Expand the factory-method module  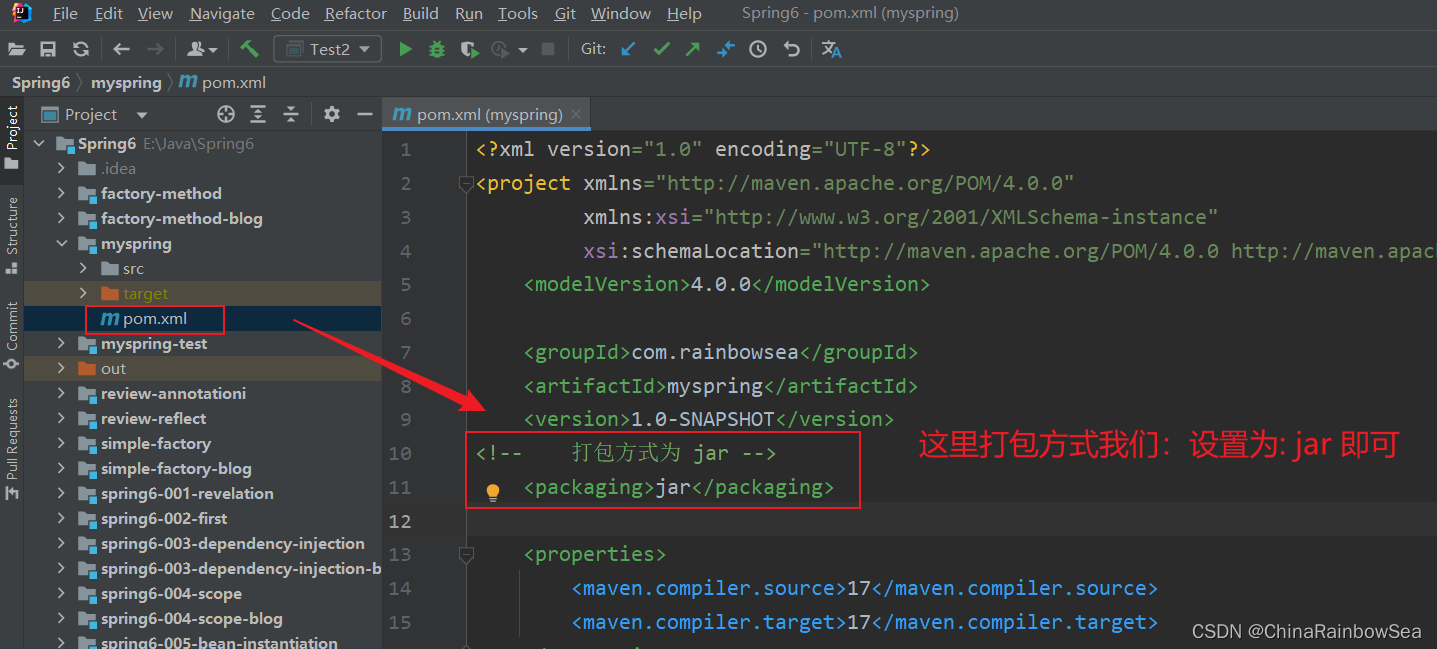tap(62, 194)
